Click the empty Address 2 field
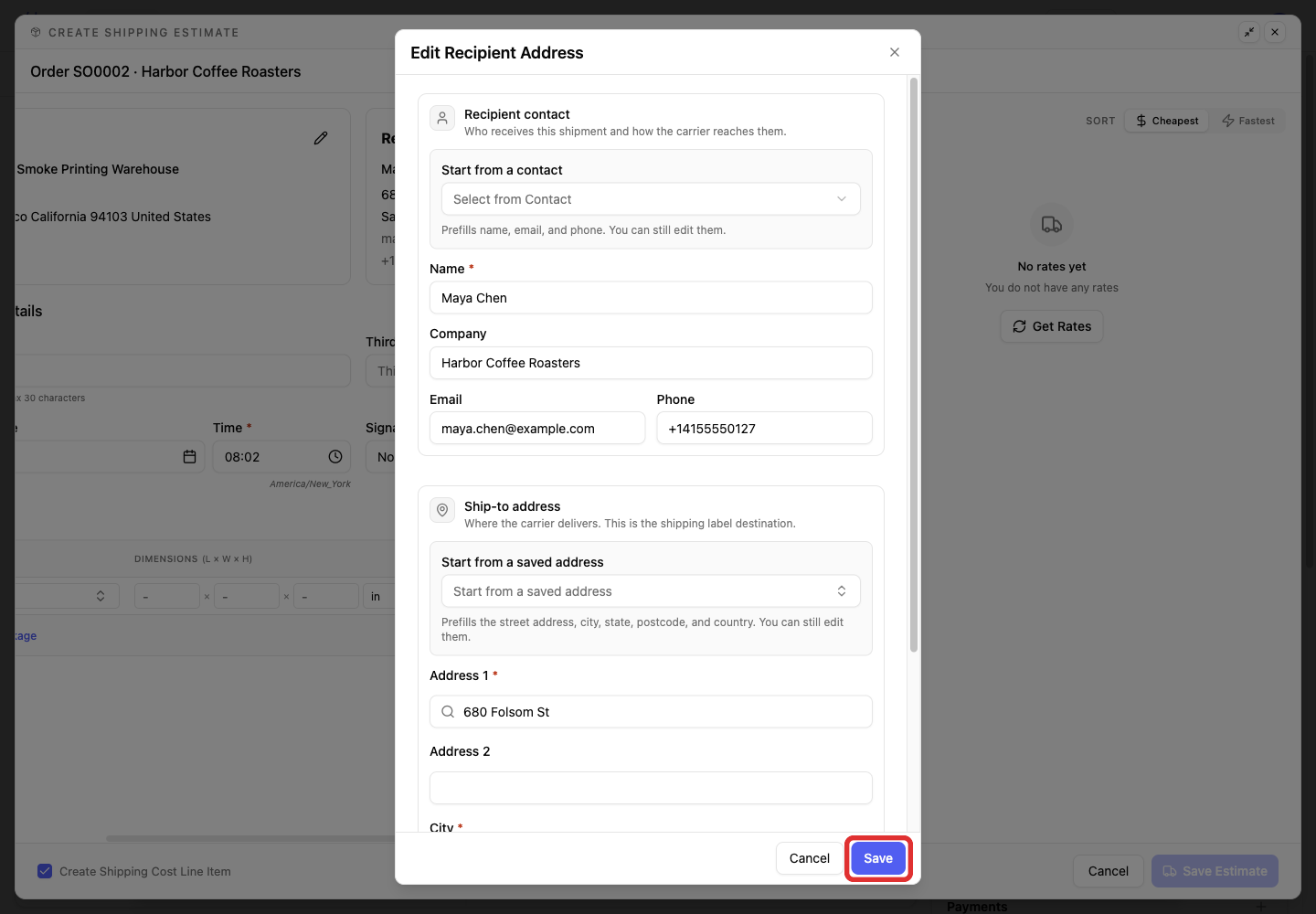 tap(651, 788)
